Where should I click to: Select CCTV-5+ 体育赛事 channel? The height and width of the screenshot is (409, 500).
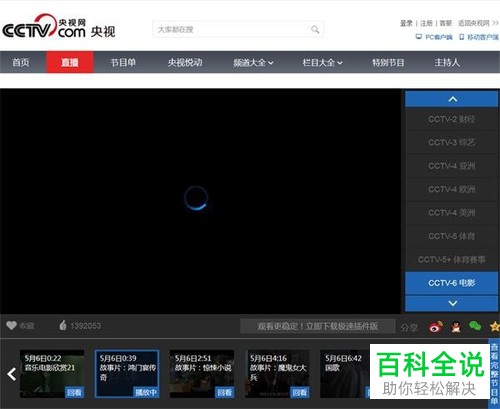452,259
